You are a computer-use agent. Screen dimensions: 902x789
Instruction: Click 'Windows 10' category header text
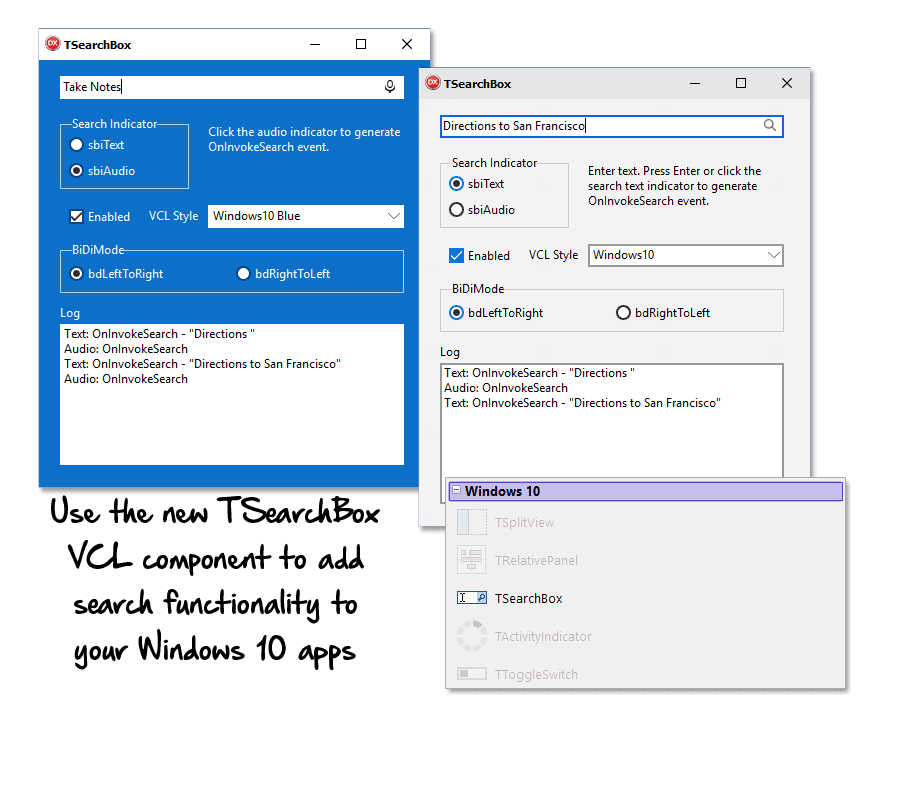coord(502,491)
